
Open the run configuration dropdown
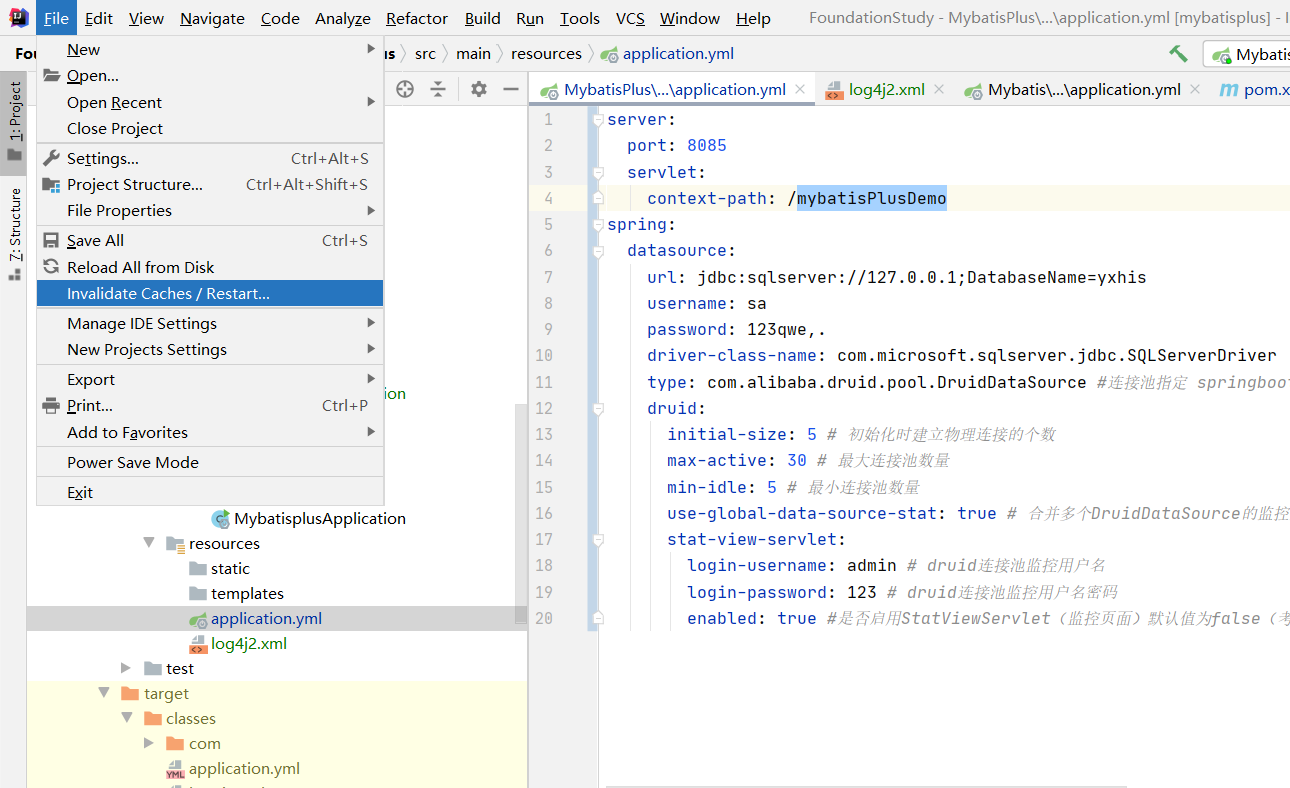click(1247, 54)
